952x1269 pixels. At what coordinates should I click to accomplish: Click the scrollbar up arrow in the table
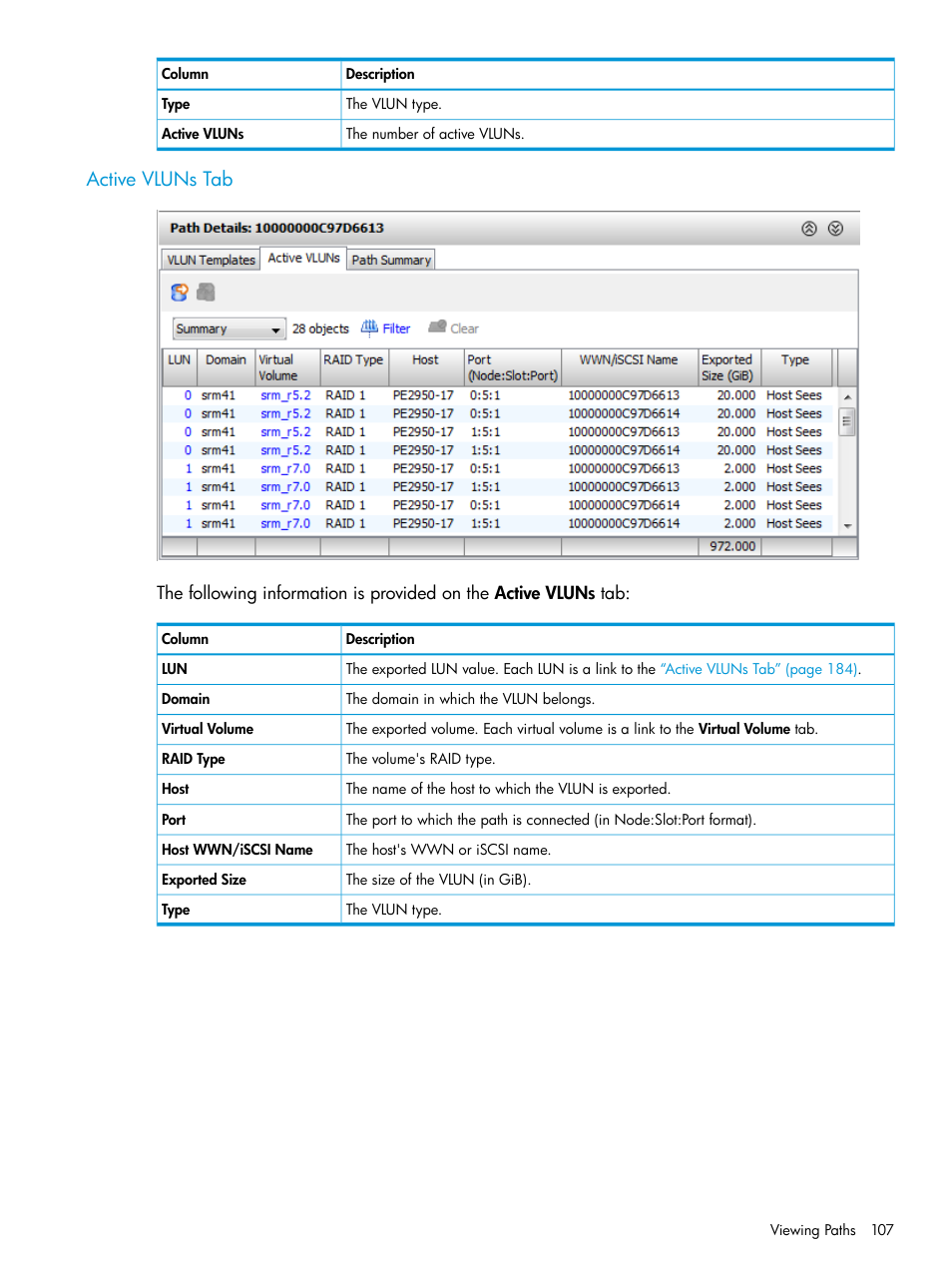[847, 396]
